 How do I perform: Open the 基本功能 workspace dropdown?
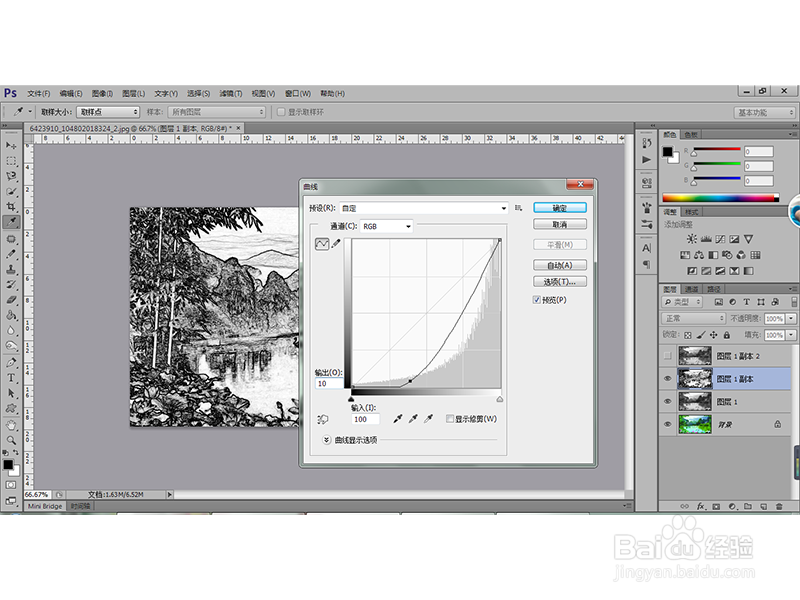pos(764,112)
